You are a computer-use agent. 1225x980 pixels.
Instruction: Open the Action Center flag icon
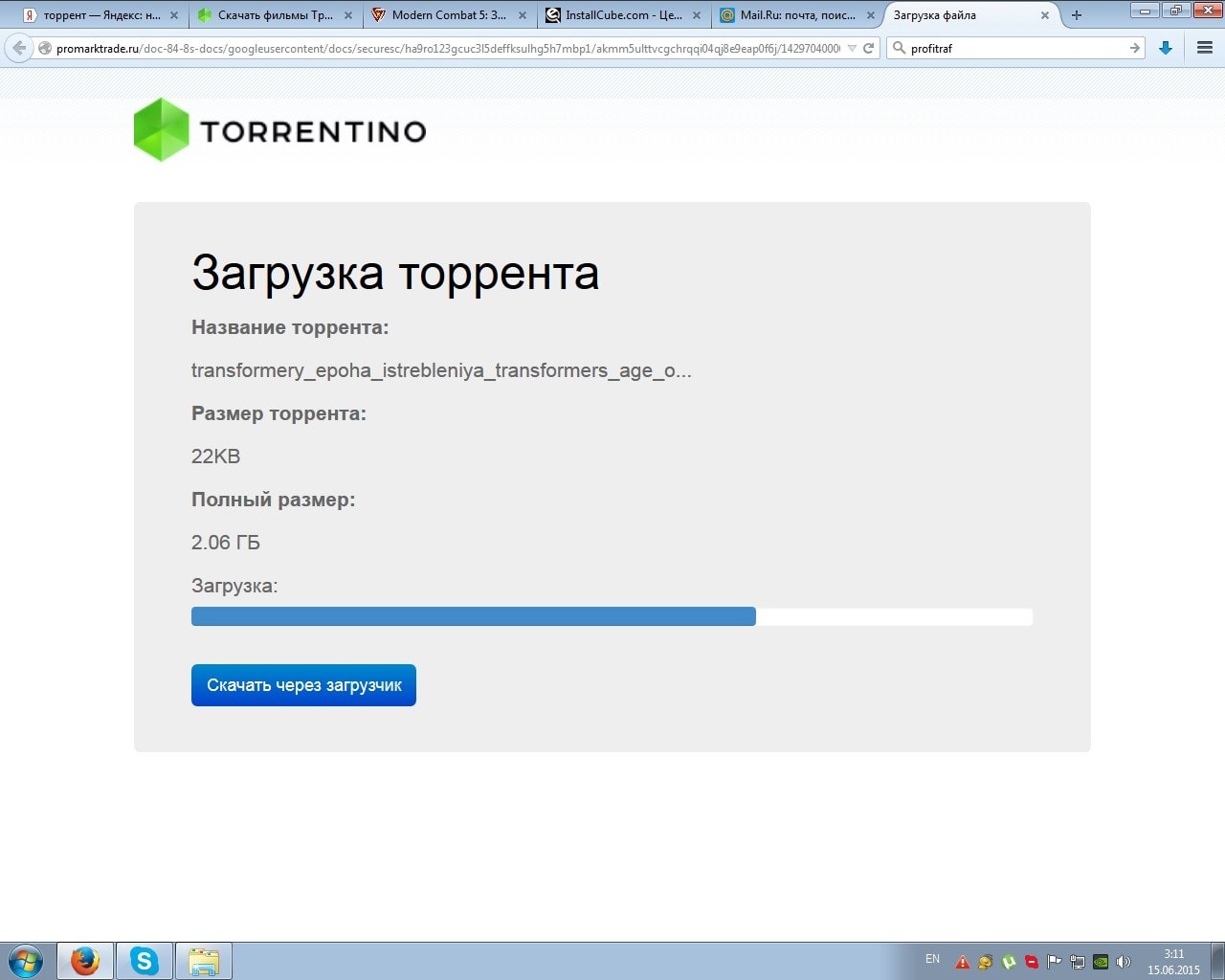tap(1054, 962)
